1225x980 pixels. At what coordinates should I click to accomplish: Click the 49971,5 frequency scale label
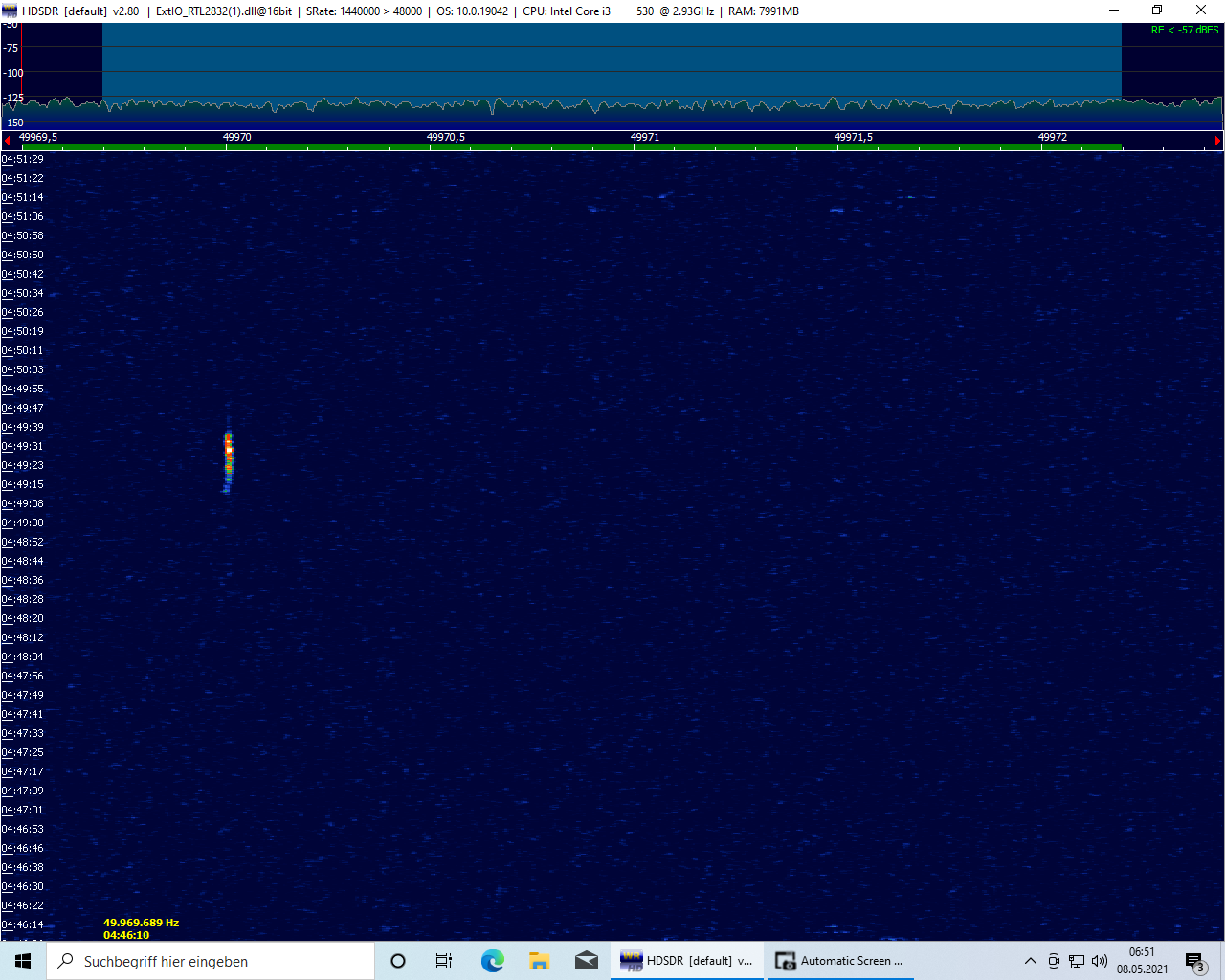(x=854, y=137)
